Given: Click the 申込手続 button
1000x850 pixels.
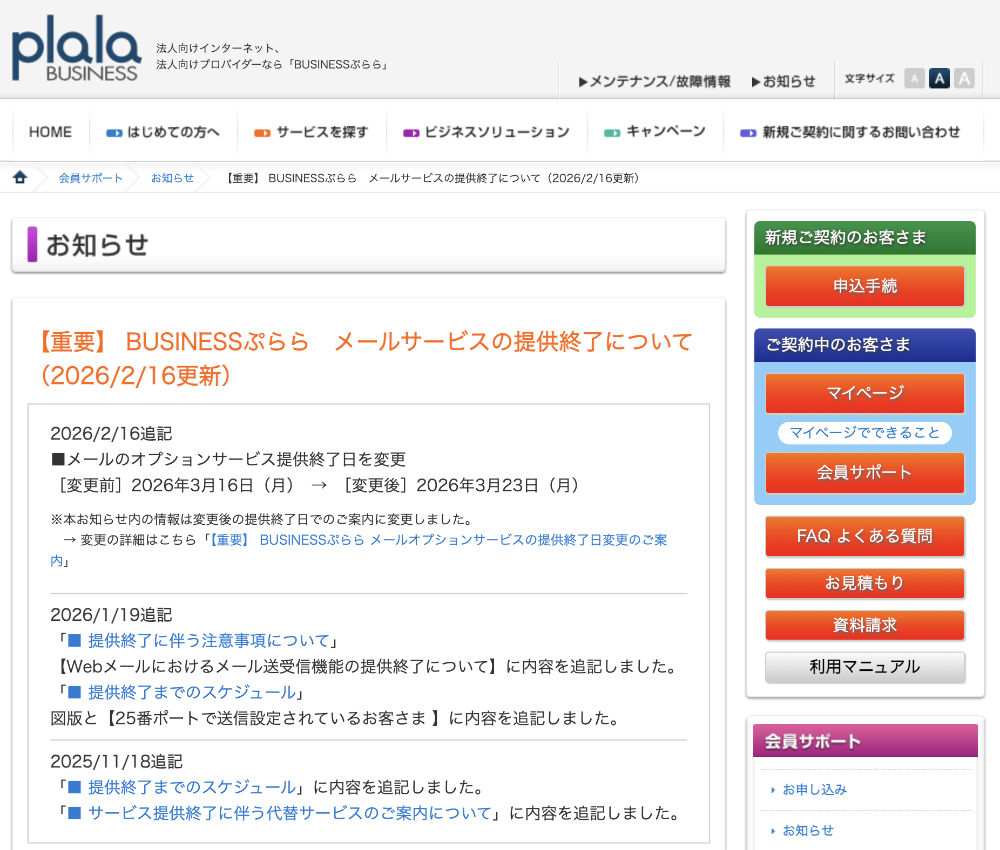Looking at the screenshot, I should 864,286.
